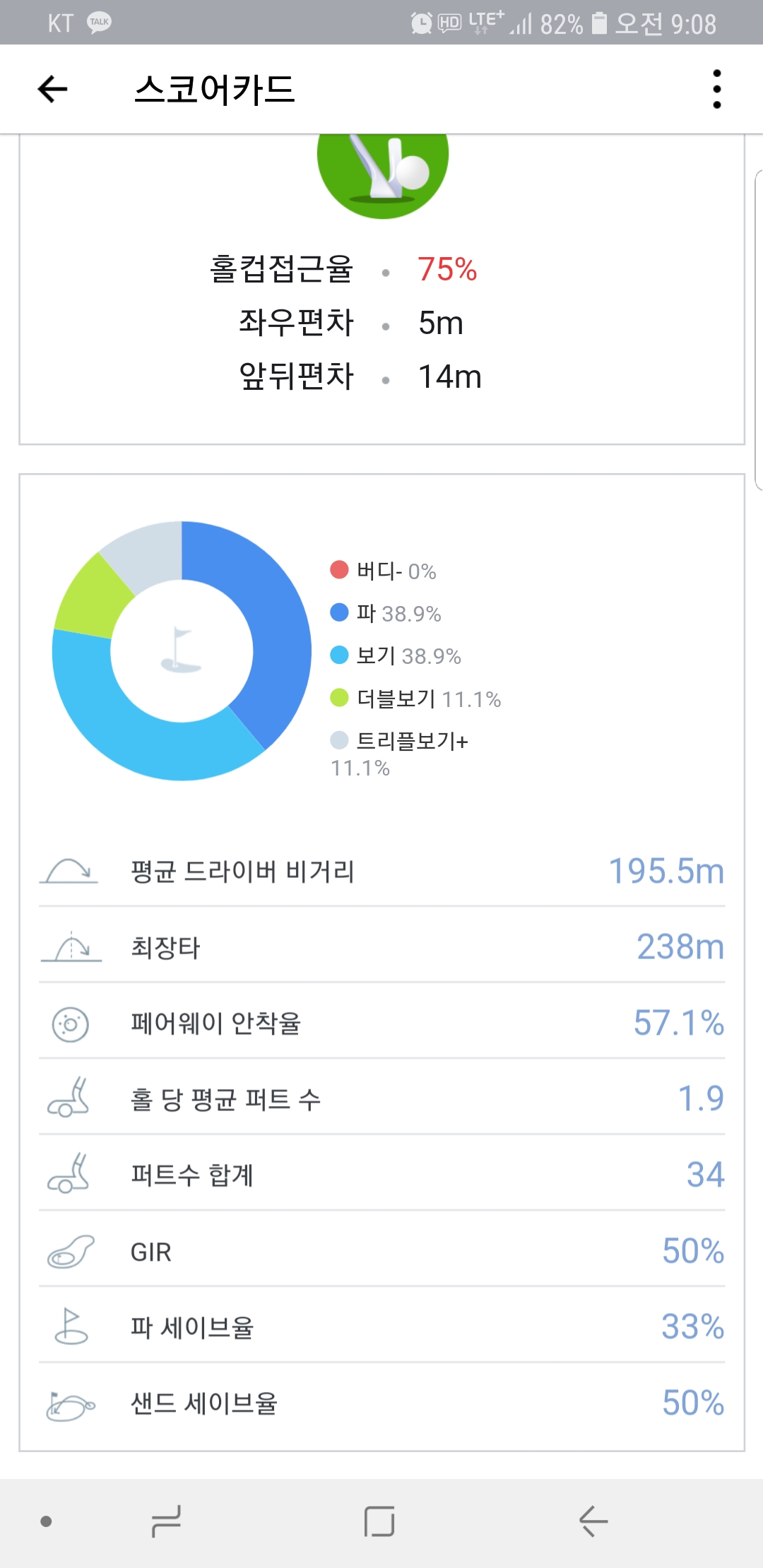Image resolution: width=763 pixels, height=1568 pixels.
Task: Select the red 버디 legend dot
Action: (x=339, y=570)
